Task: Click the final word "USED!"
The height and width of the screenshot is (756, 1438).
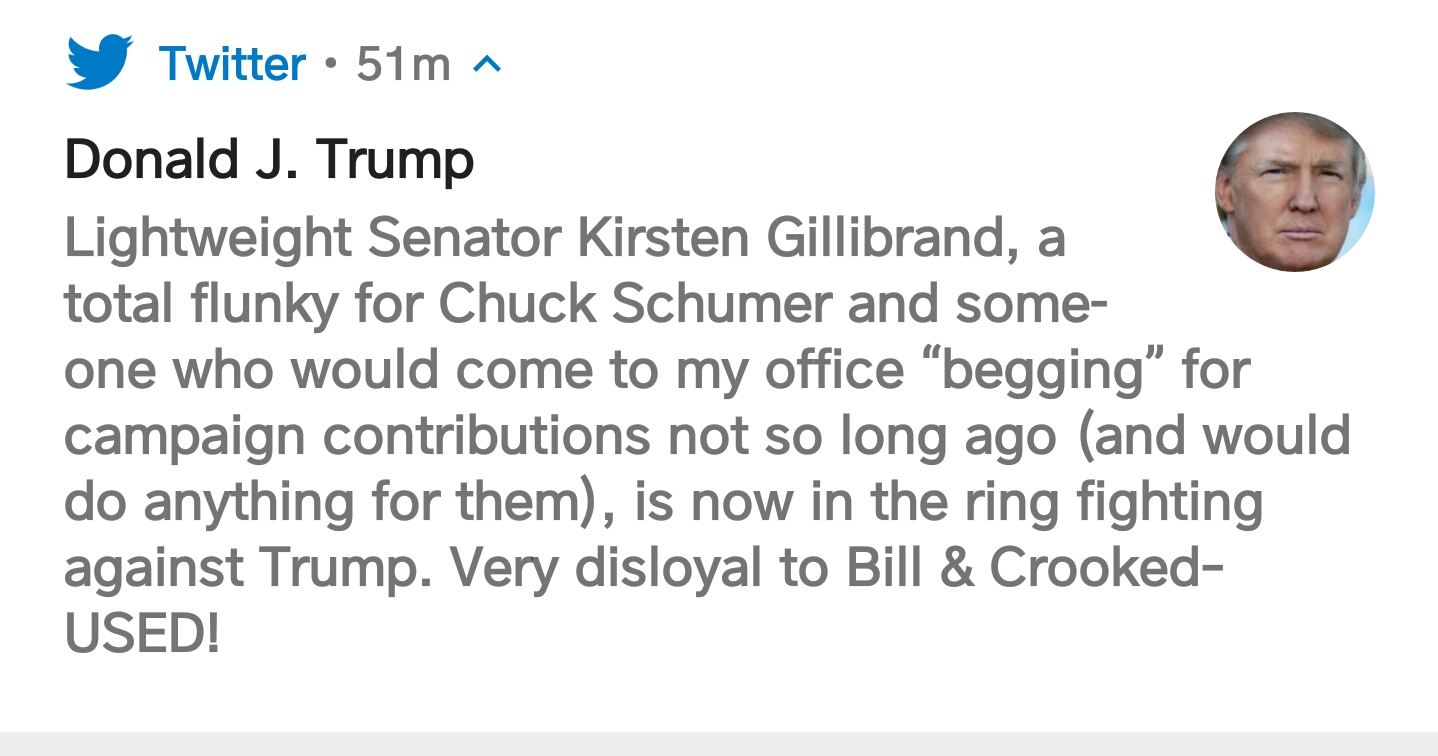Action: 141,632
